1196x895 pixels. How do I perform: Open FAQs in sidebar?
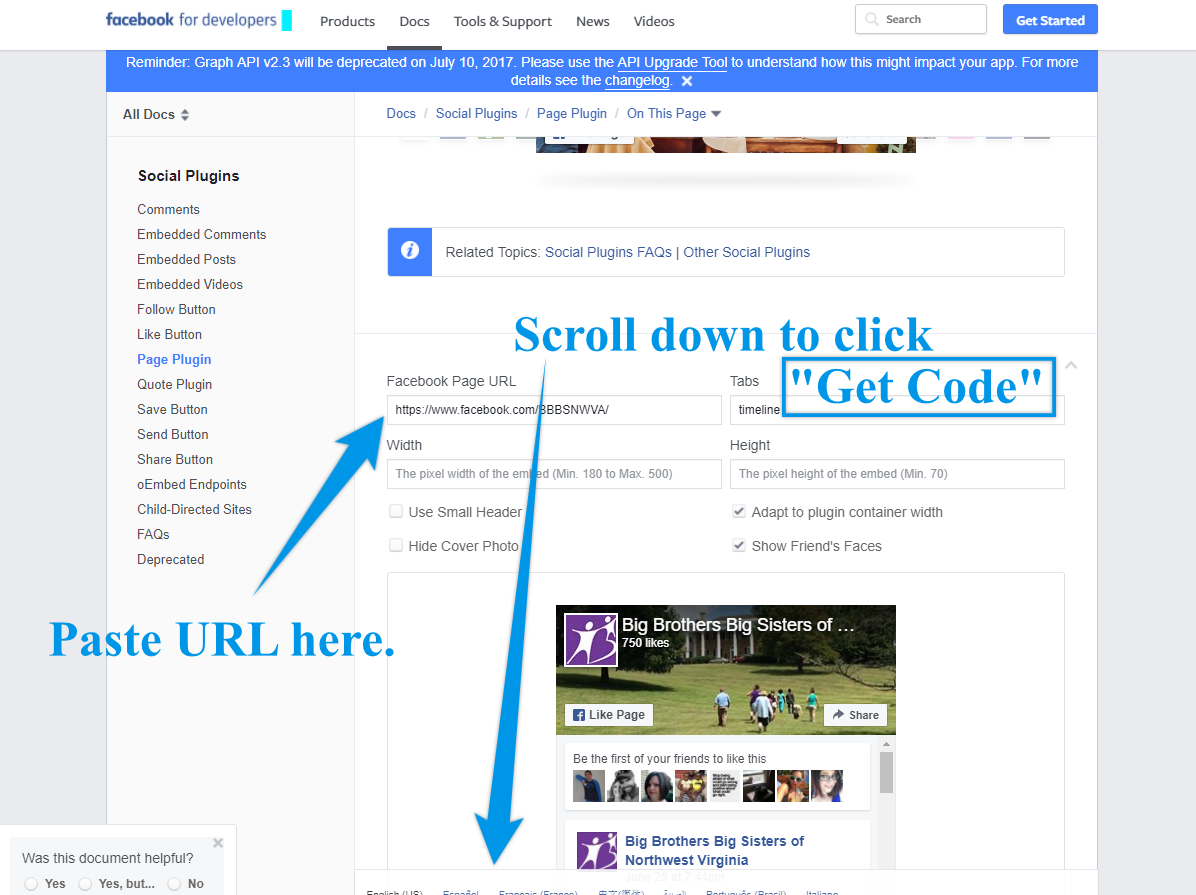point(153,534)
